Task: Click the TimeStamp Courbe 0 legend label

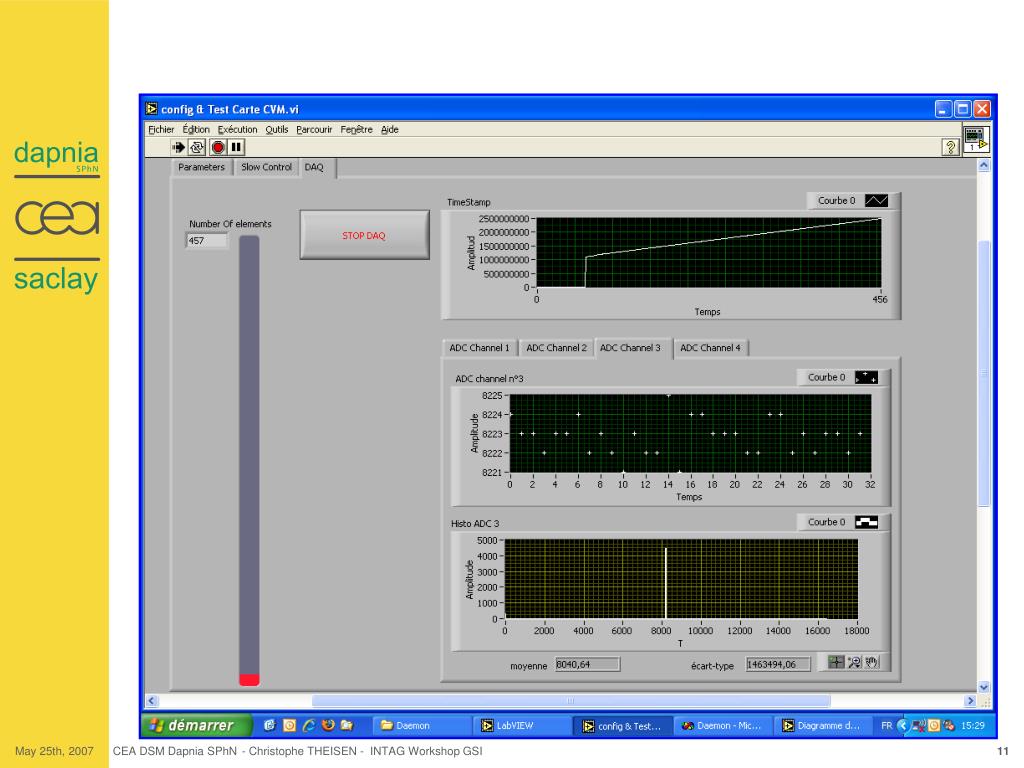Action: click(x=837, y=200)
